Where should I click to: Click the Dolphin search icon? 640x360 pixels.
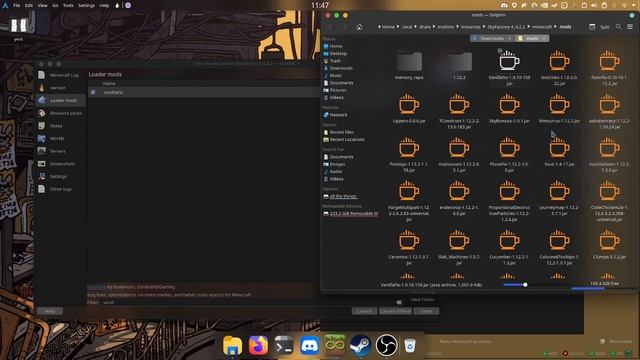(x=619, y=27)
